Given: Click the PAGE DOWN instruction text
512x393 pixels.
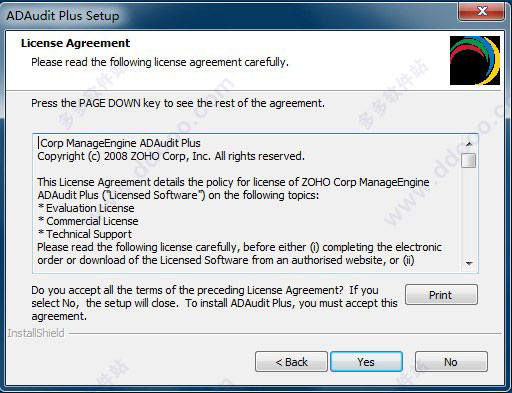Looking at the screenshot, I should point(178,103).
